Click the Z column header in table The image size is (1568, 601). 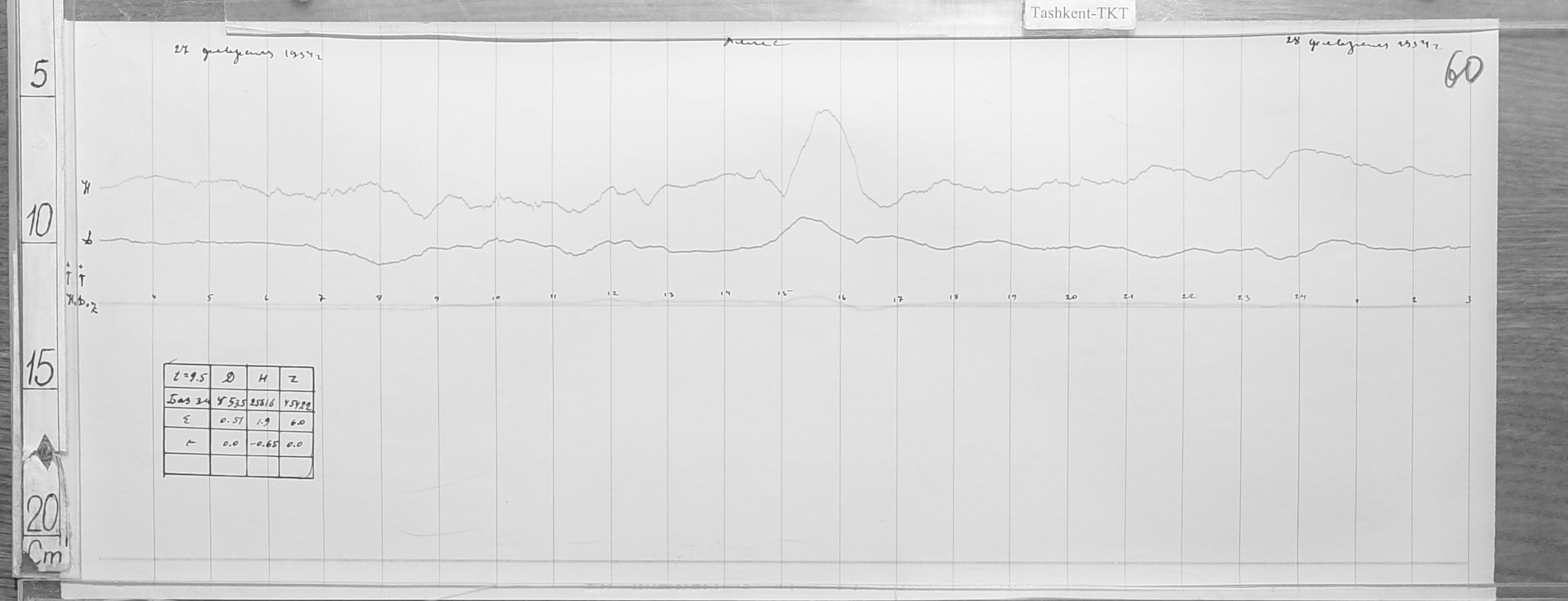295,379
